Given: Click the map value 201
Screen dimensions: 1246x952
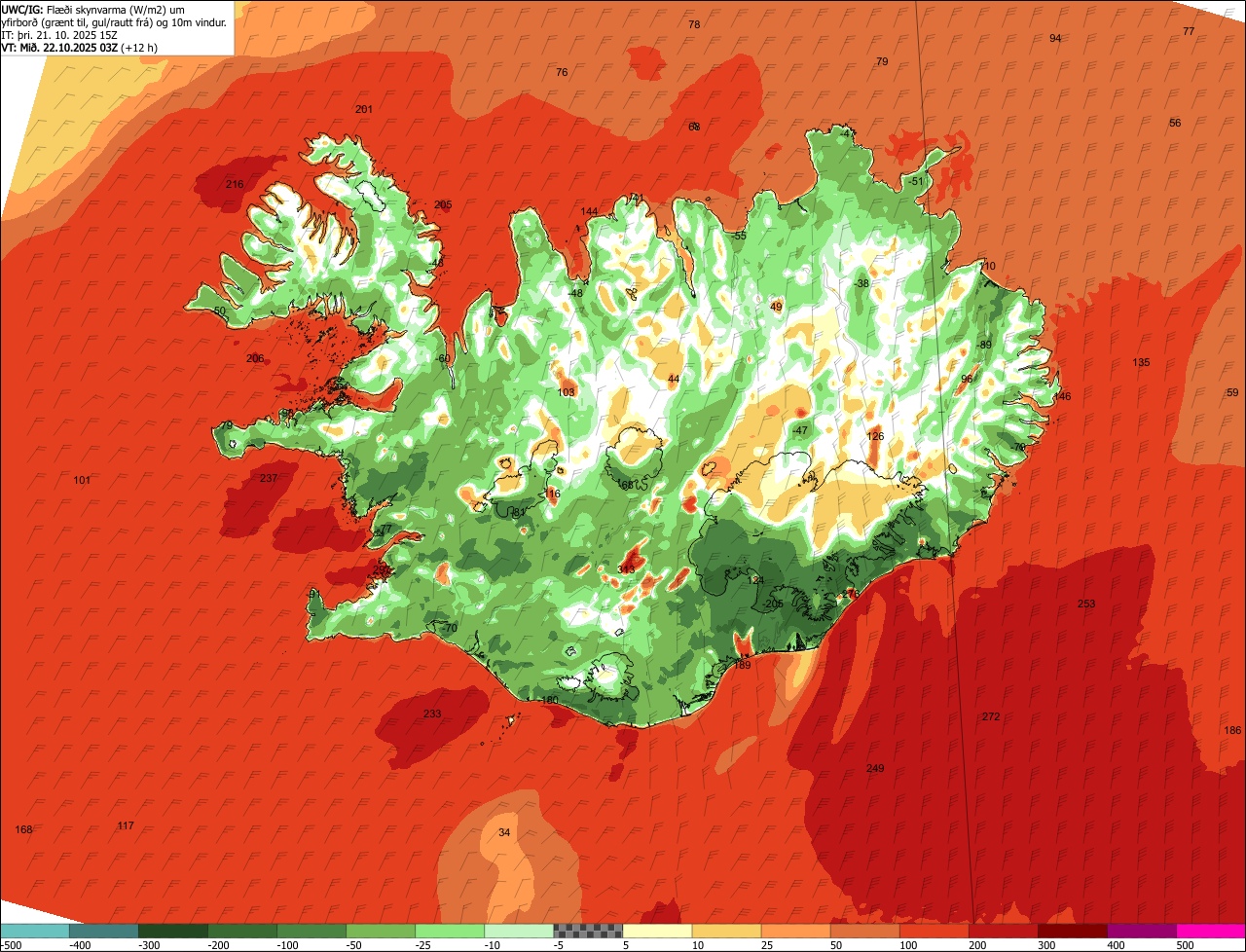Looking at the screenshot, I should click(364, 110).
